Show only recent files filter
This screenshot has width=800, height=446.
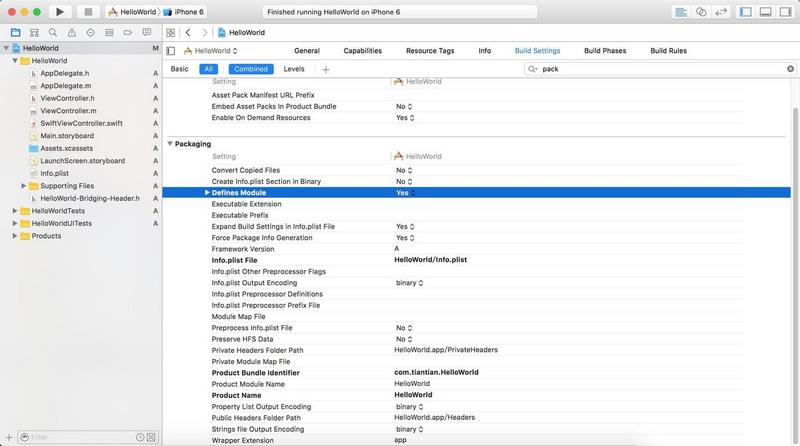pos(140,437)
